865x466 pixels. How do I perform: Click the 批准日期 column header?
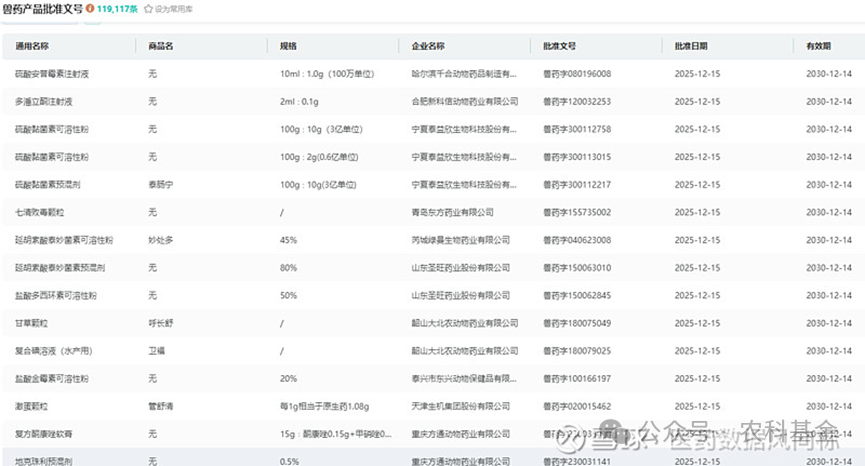(x=691, y=46)
